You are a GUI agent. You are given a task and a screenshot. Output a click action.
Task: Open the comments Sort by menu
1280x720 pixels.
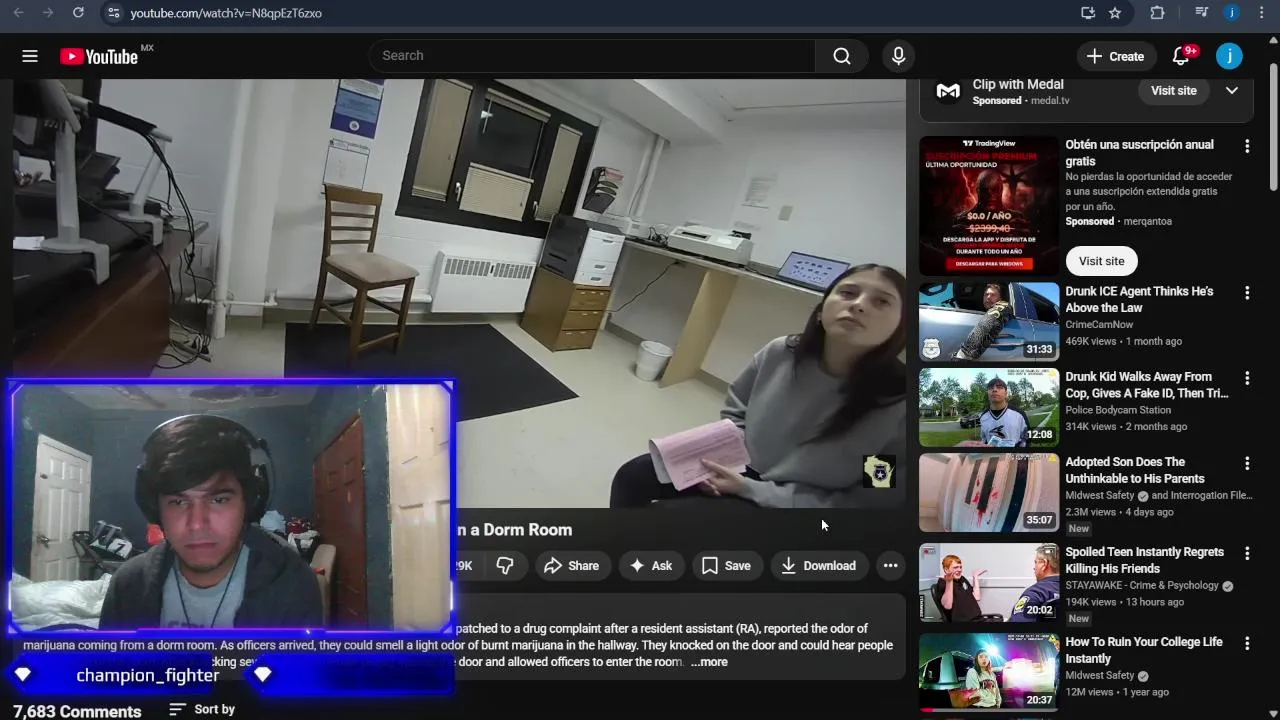[x=202, y=709]
